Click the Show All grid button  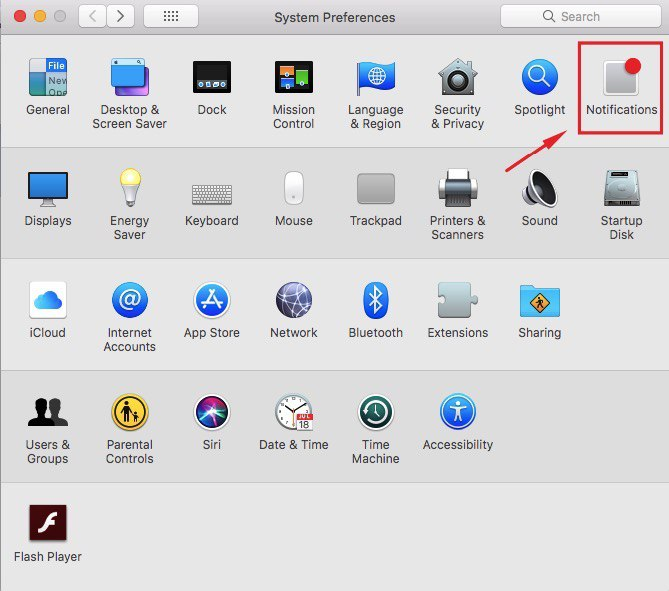[171, 16]
